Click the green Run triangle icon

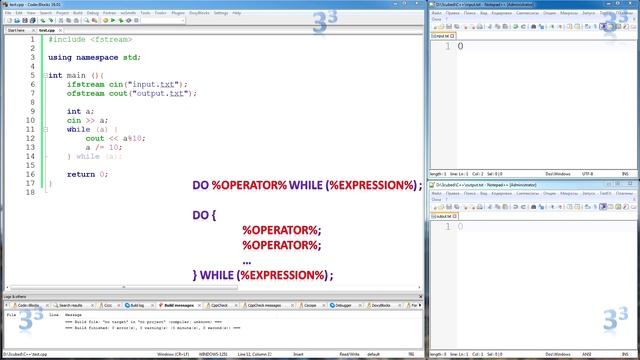[x=113, y=20]
